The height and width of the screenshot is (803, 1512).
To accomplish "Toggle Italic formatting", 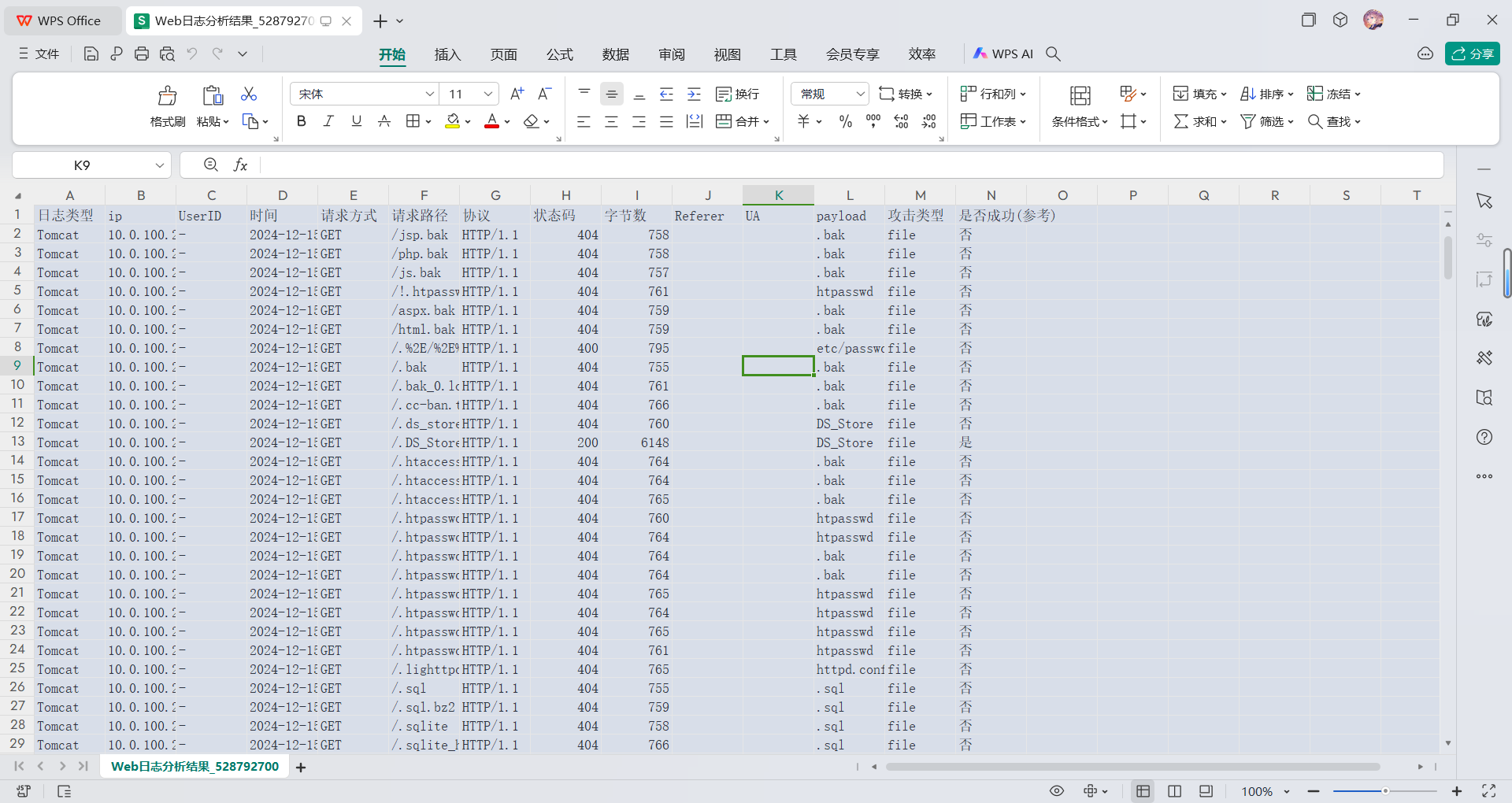I will pyautogui.click(x=329, y=121).
